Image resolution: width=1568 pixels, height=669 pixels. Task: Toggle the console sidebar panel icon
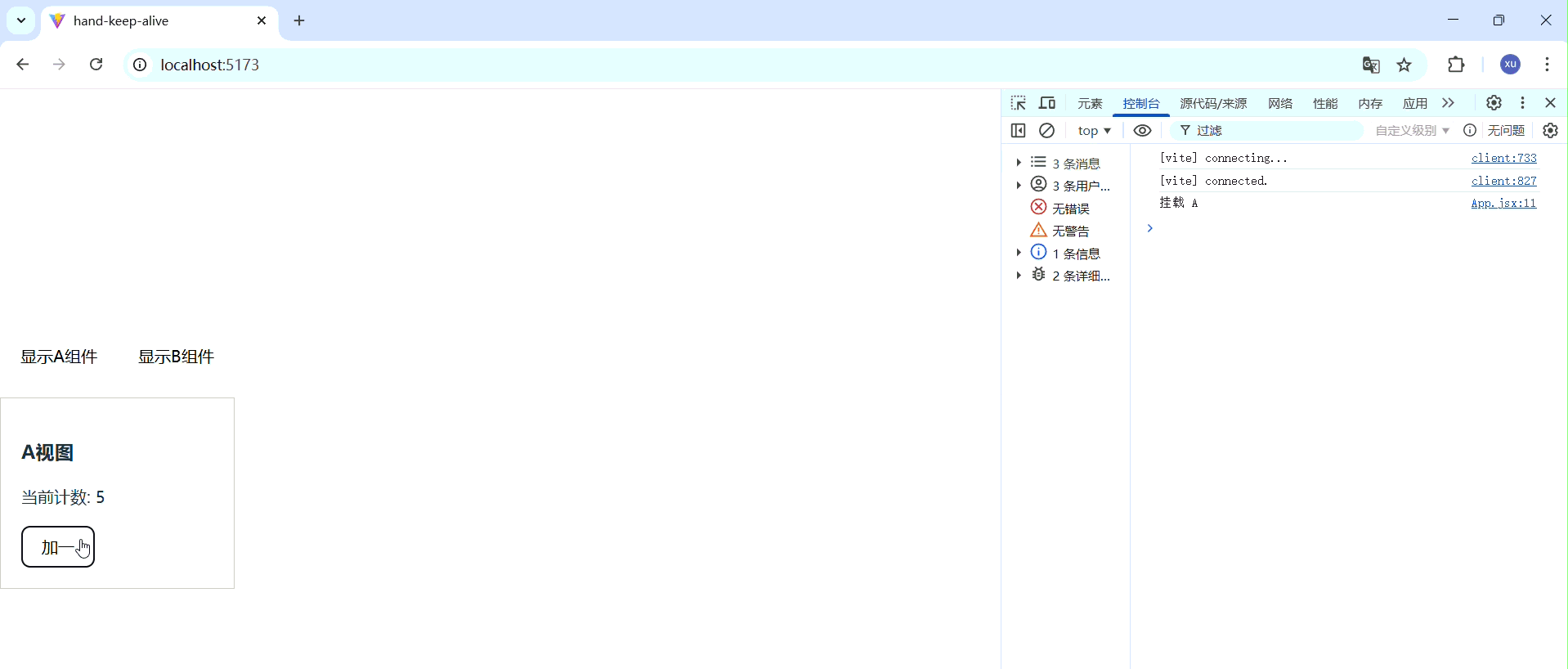[x=1018, y=131]
